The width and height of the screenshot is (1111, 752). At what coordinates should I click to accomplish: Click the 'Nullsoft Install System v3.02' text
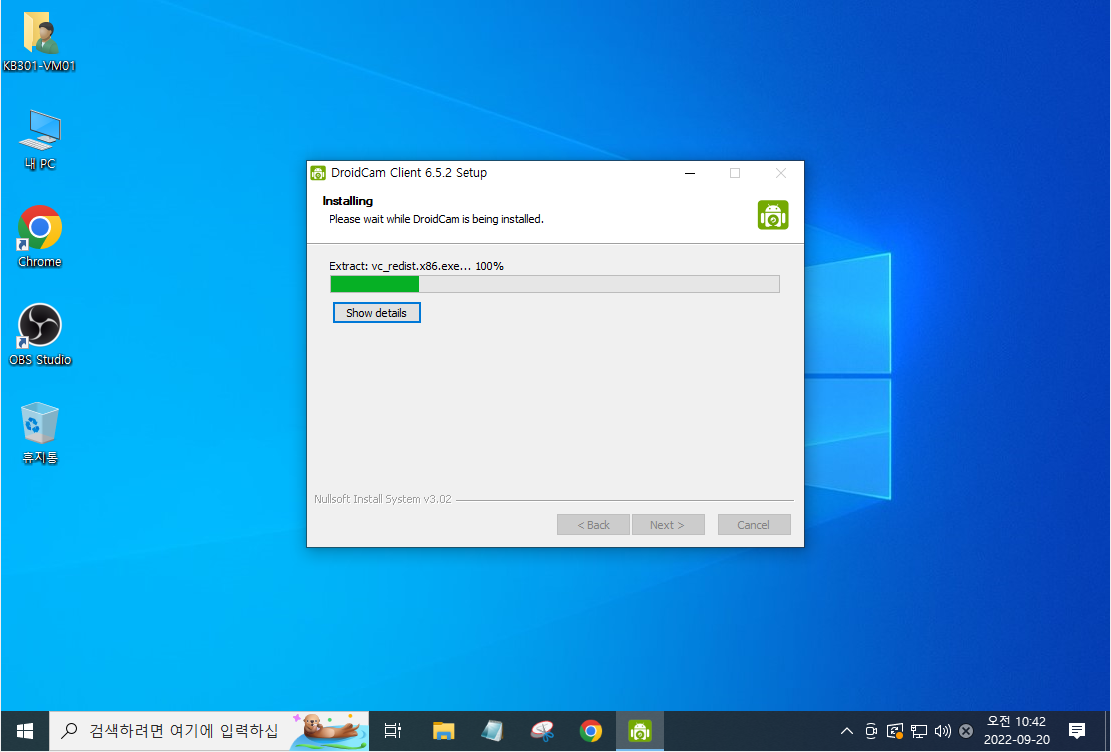click(x=383, y=499)
